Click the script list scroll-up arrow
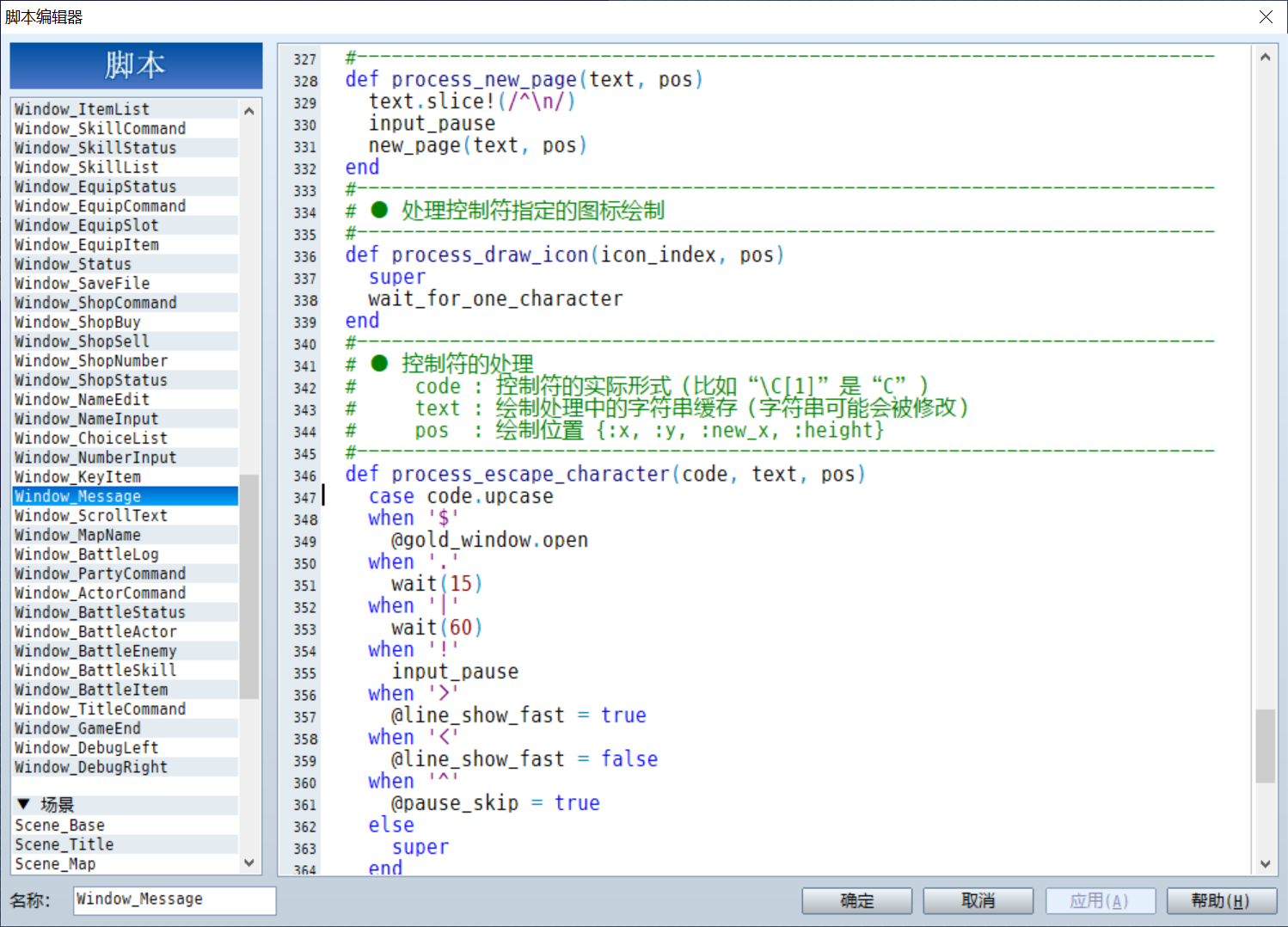 click(x=249, y=111)
